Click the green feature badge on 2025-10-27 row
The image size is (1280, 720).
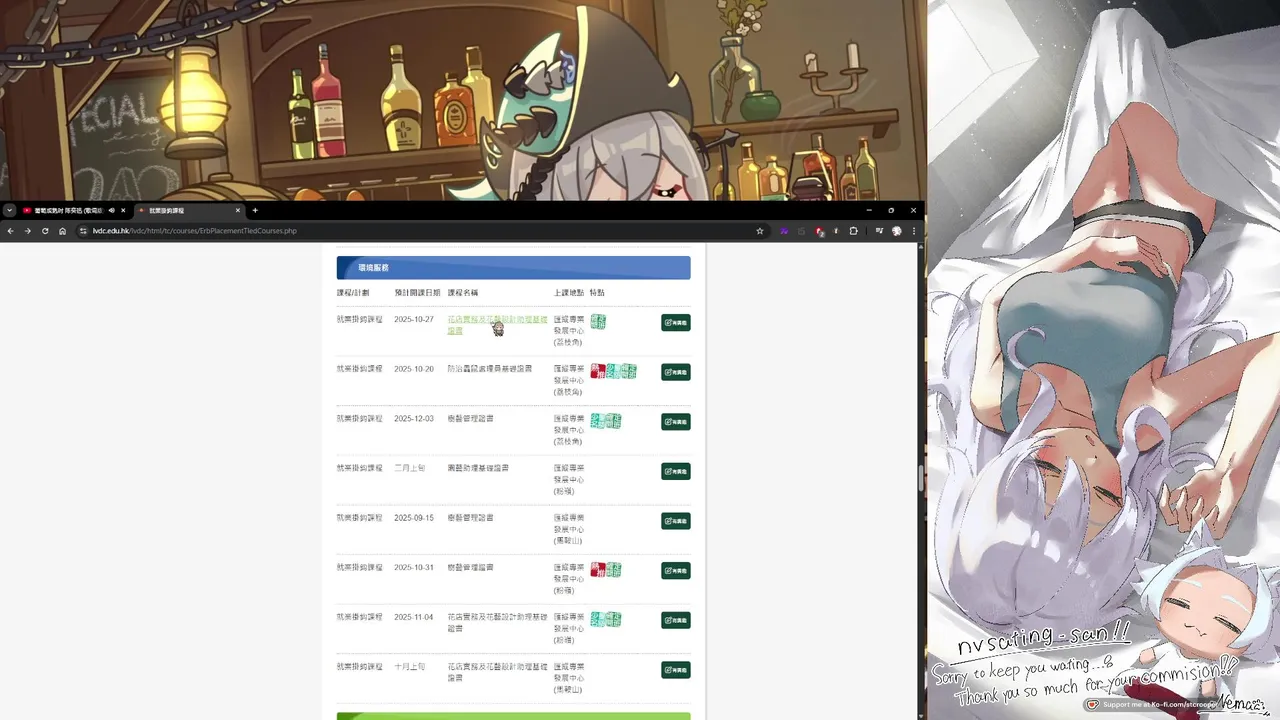[598, 321]
